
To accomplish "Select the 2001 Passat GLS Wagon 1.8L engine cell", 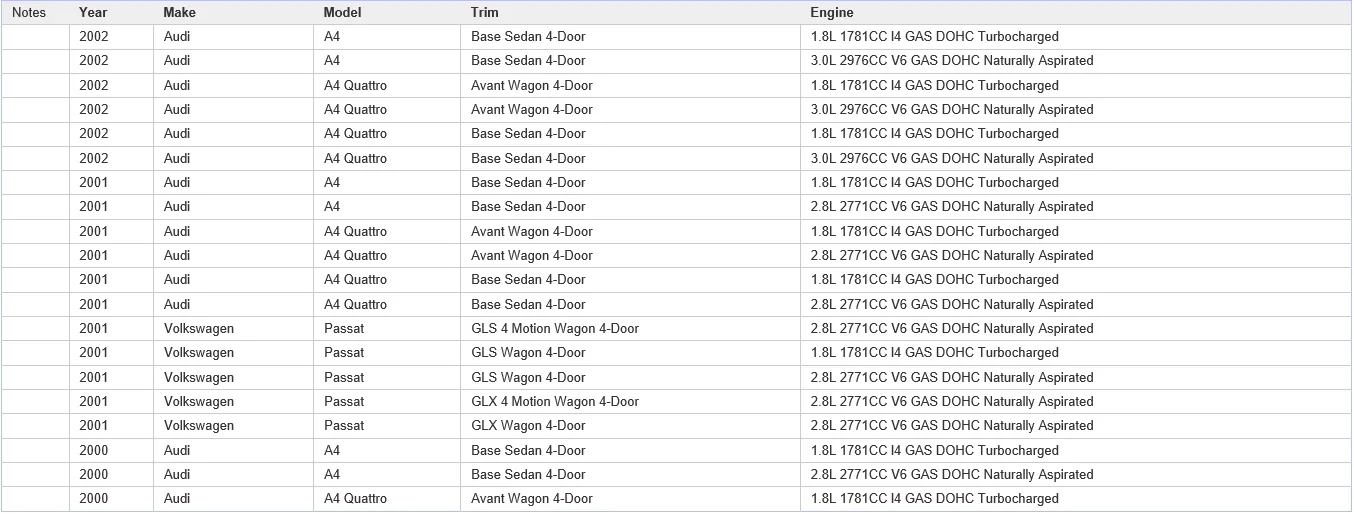I will point(1076,353).
